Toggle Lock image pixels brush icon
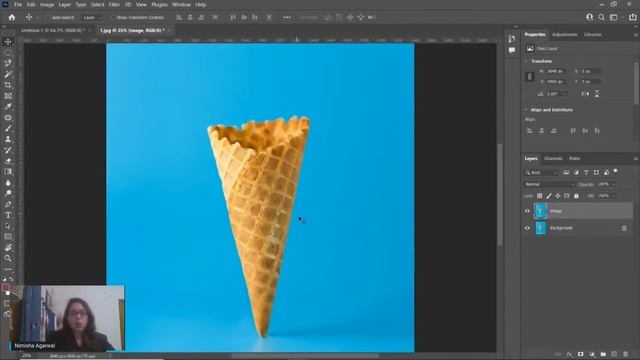Screen dimensions: 640x360 [x=549, y=196]
